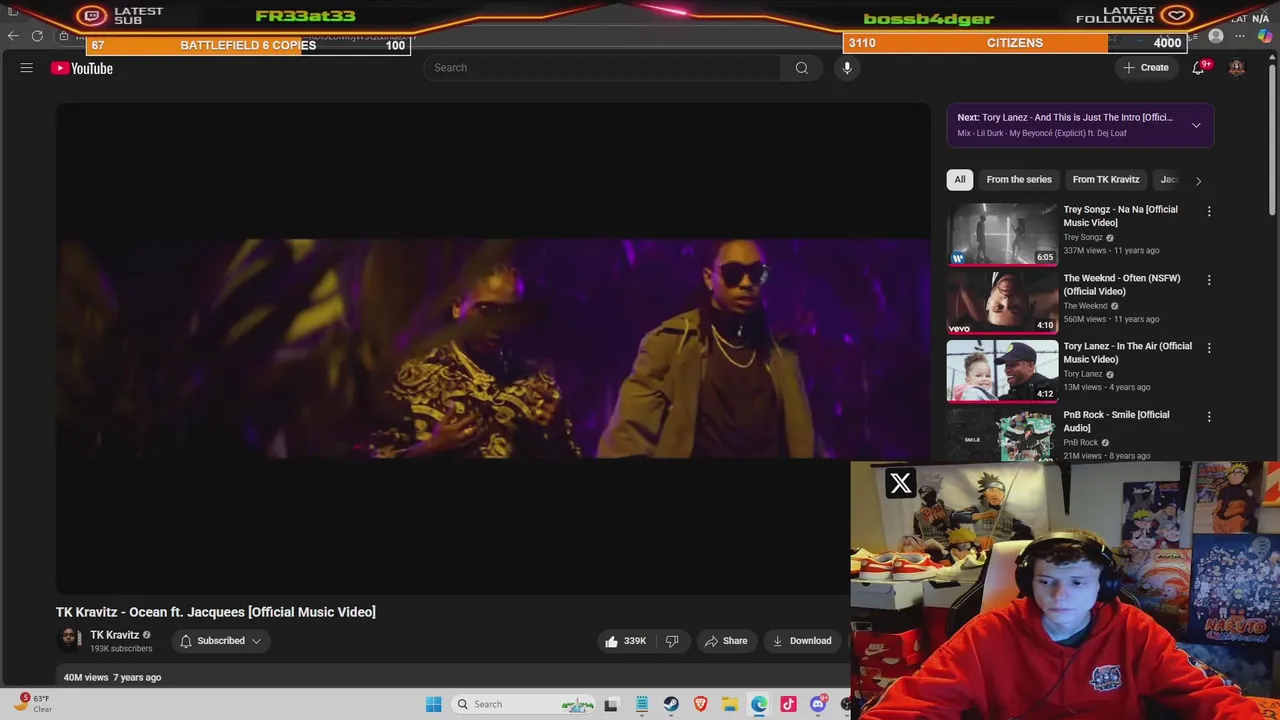Click the video player to pause
This screenshot has height=720, width=1280.
(493, 348)
